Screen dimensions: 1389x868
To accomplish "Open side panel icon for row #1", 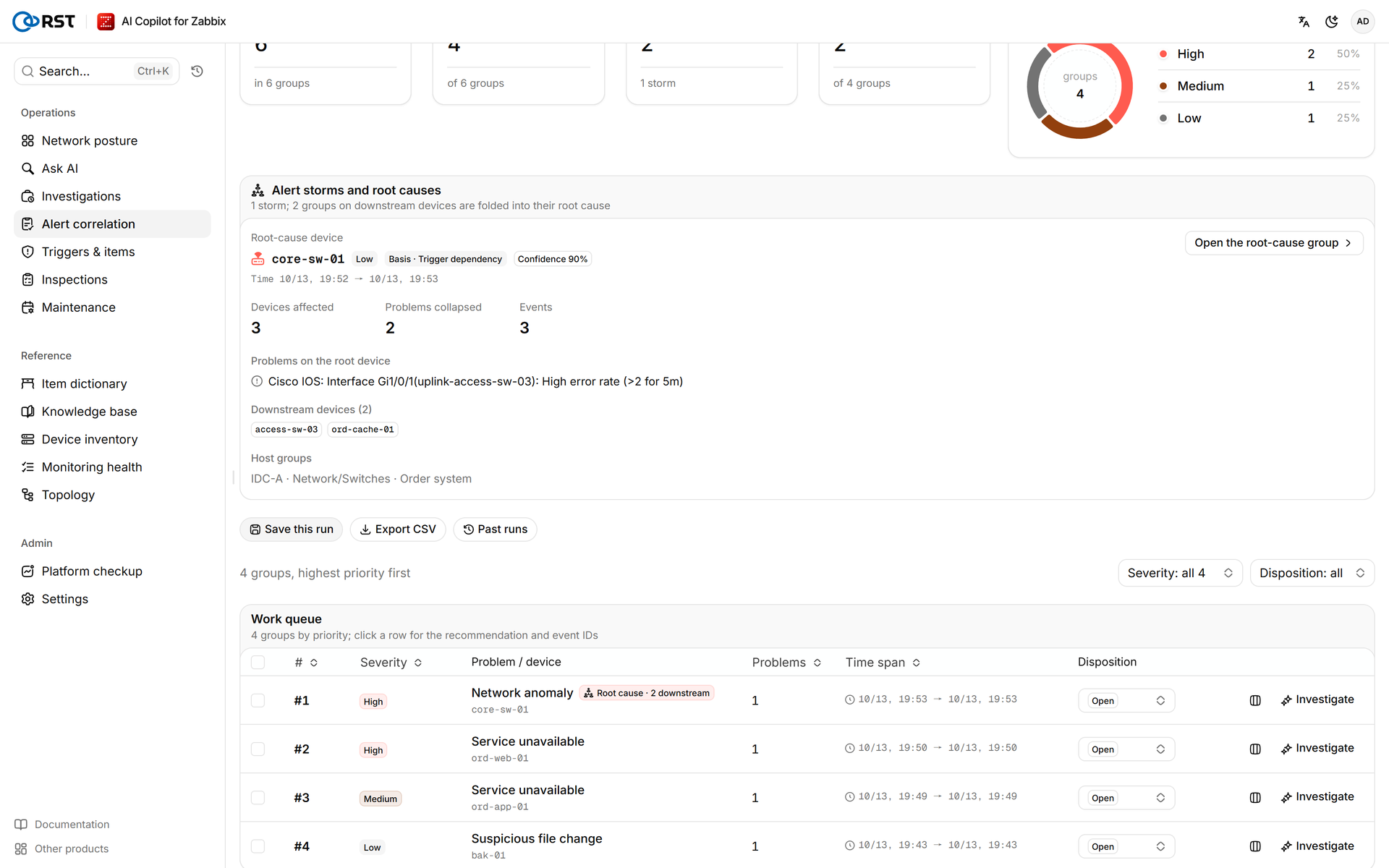I will (x=1255, y=700).
